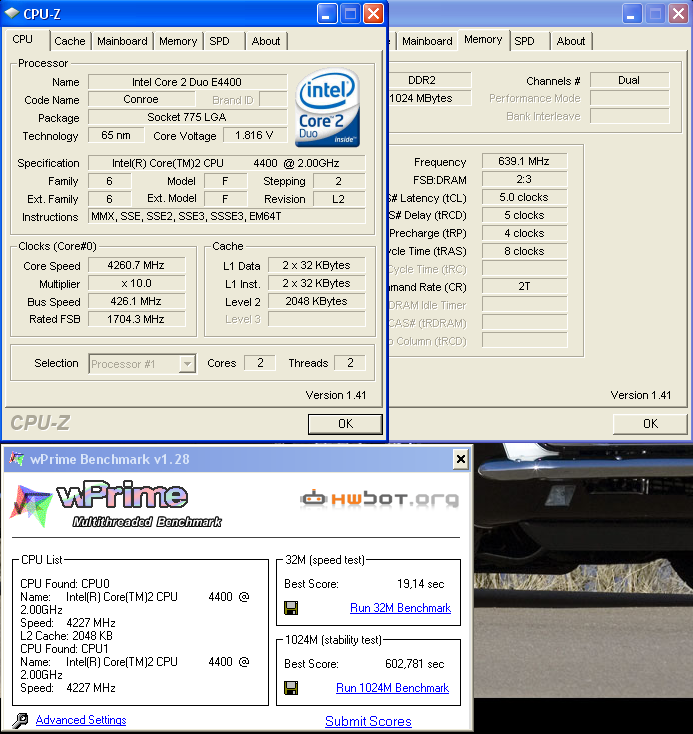Click 'CPU Found: CPU1' in the CPU List
This screenshot has height=734, width=693.
coord(64,649)
